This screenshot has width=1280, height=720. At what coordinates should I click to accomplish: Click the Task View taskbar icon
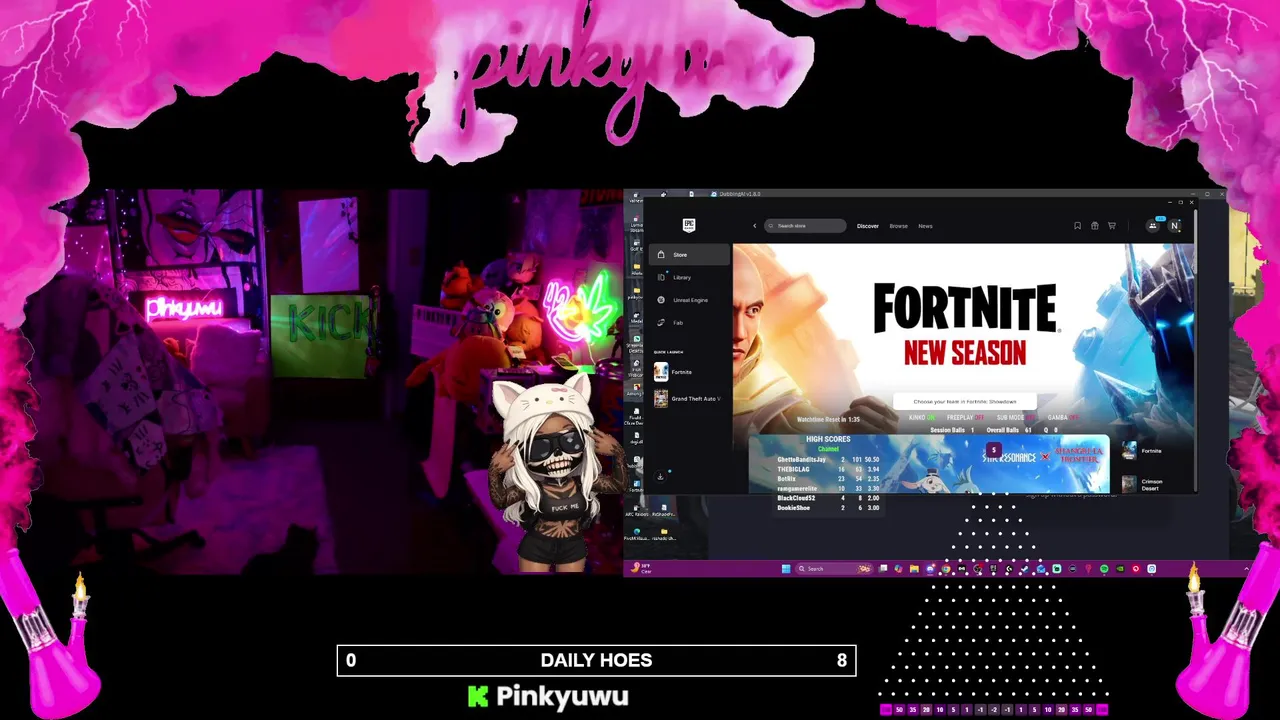tap(882, 569)
